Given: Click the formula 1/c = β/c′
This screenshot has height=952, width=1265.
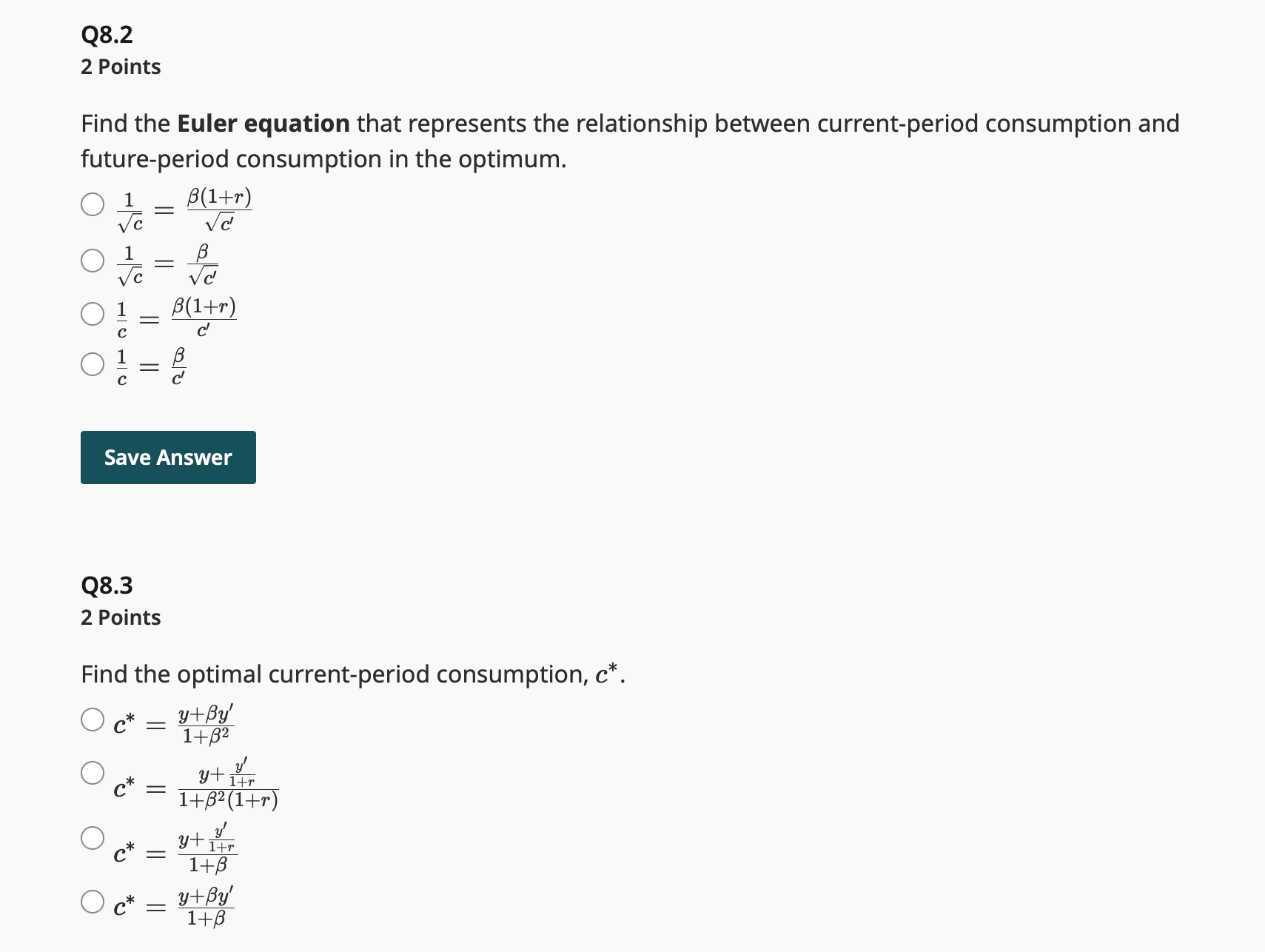Looking at the screenshot, I should click(151, 366).
